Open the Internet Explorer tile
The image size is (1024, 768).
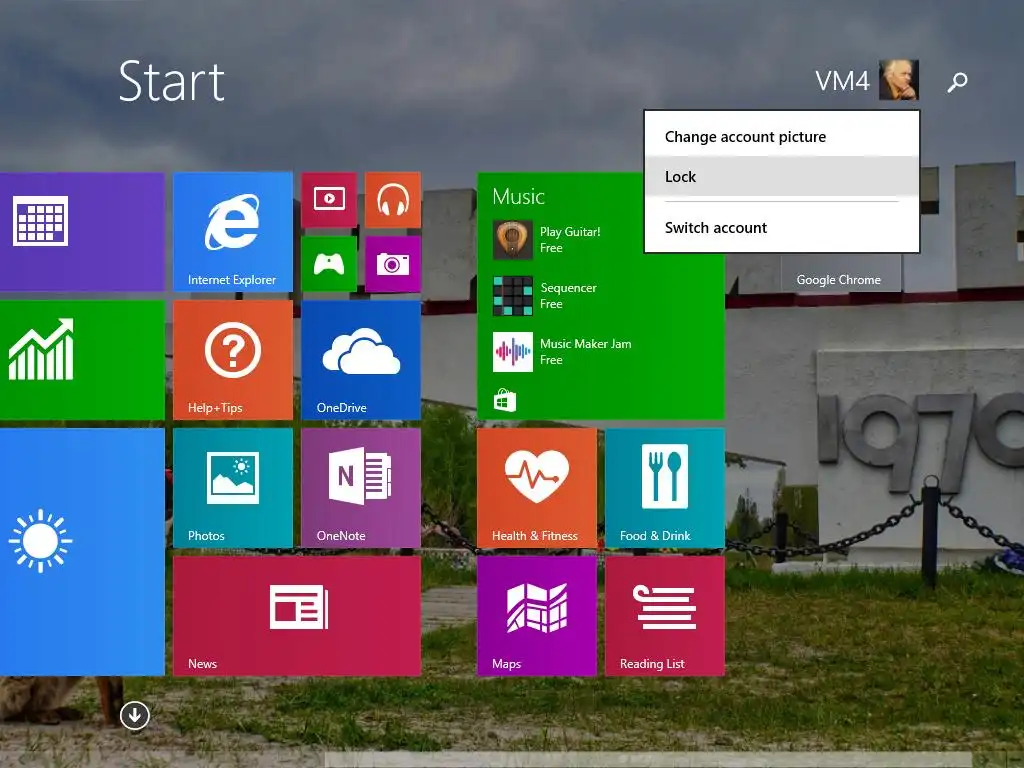click(x=232, y=232)
